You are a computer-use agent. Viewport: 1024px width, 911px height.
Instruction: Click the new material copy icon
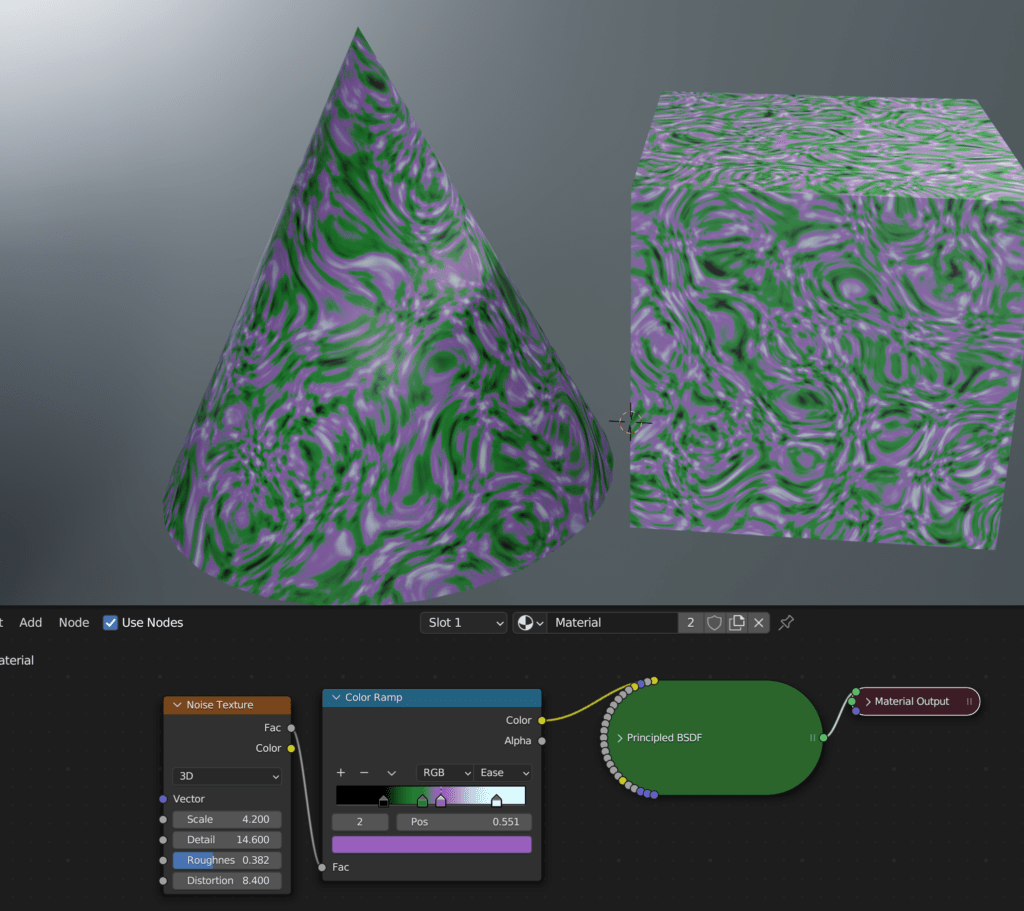[736, 622]
